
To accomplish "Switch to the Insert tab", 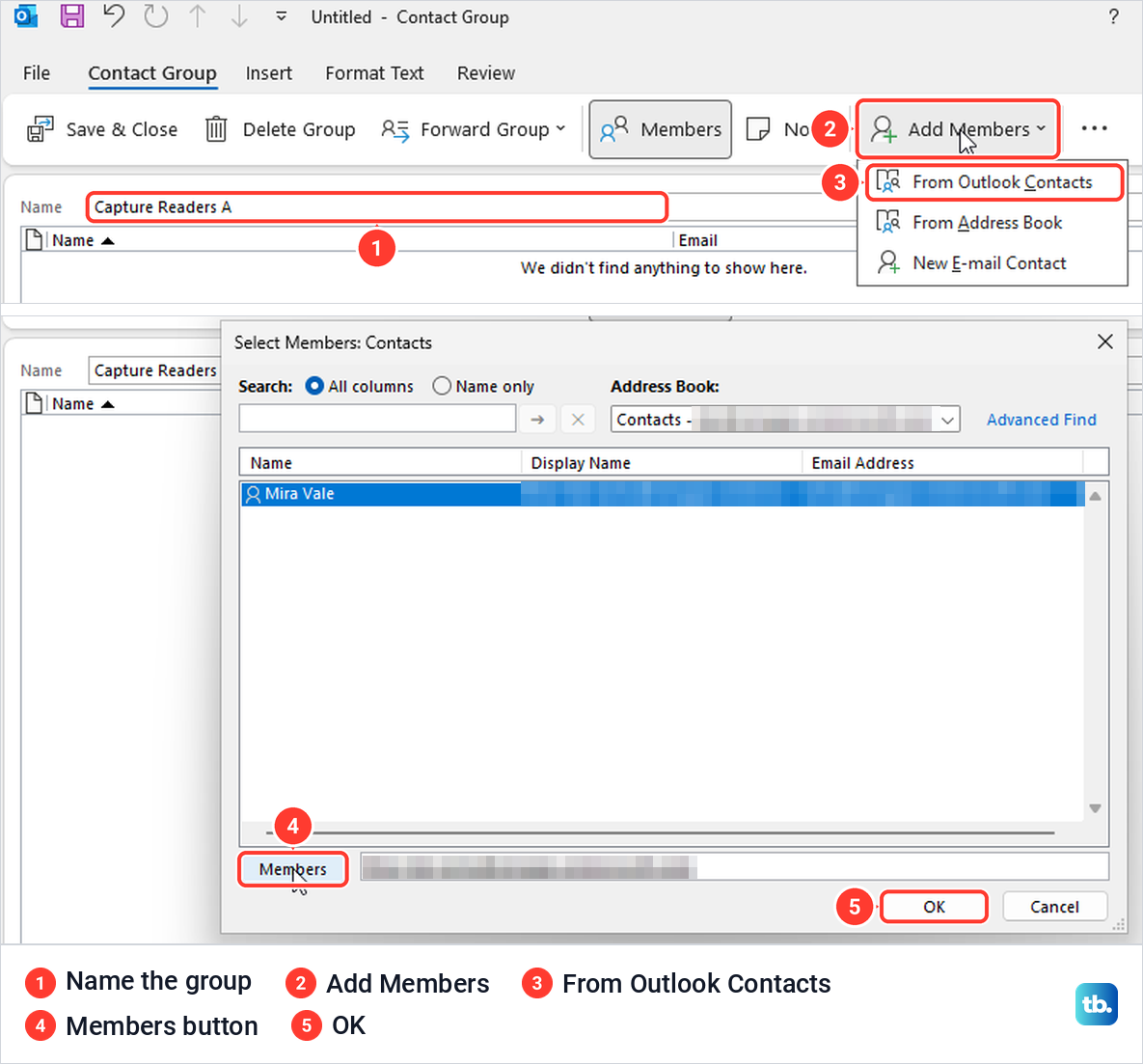I will pos(268,73).
